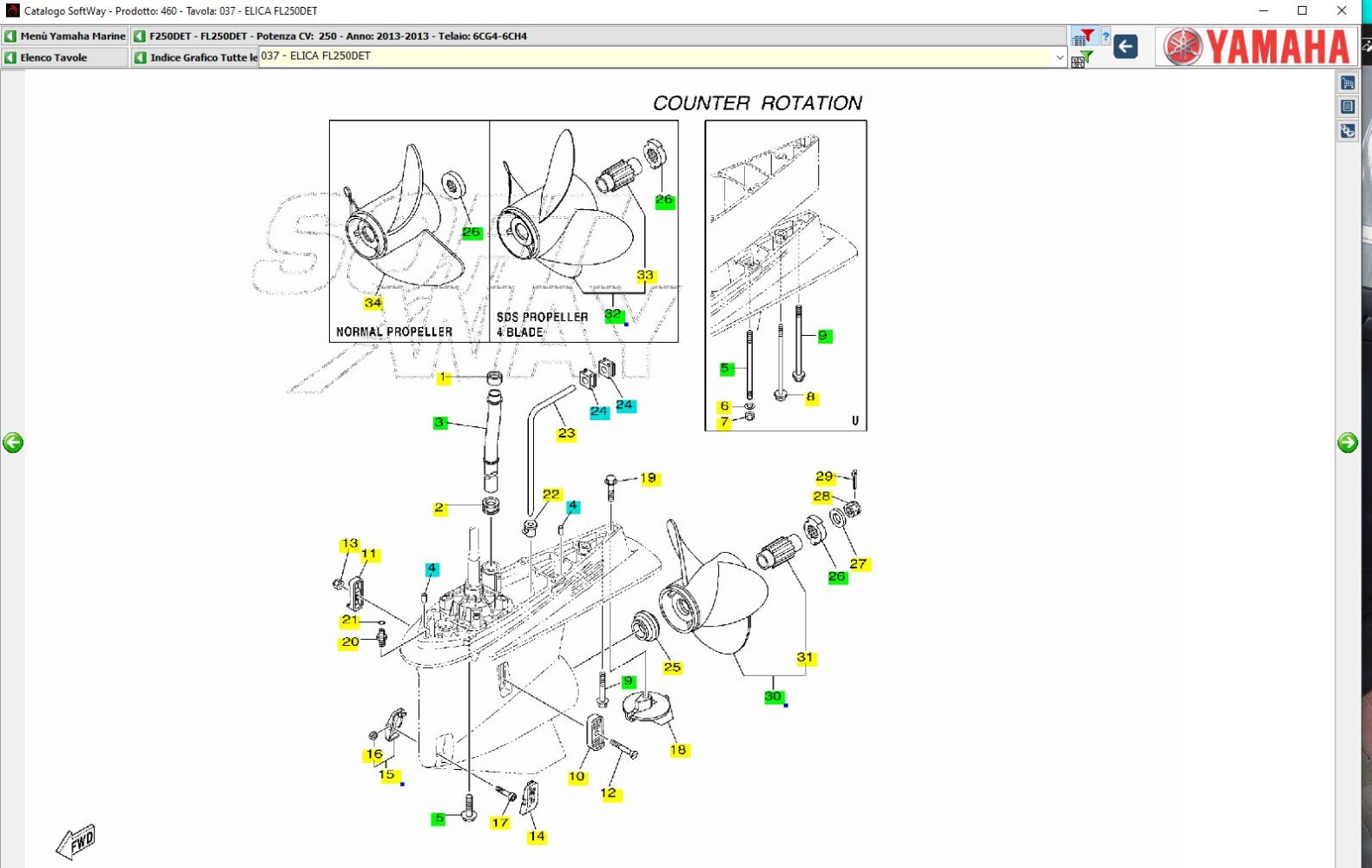Click part label 7 in counter rotation inset
This screenshot has width=1372, height=868.
(x=725, y=423)
